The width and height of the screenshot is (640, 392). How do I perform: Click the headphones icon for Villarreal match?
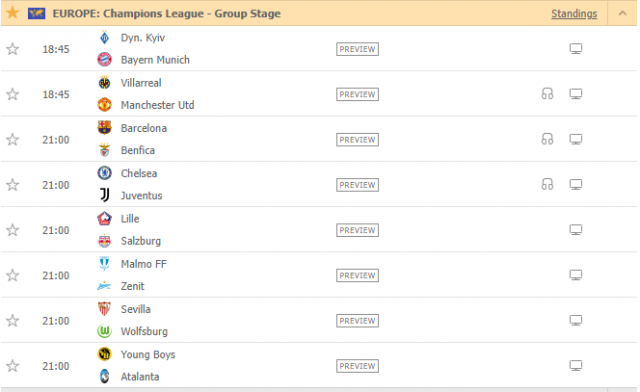coord(547,94)
